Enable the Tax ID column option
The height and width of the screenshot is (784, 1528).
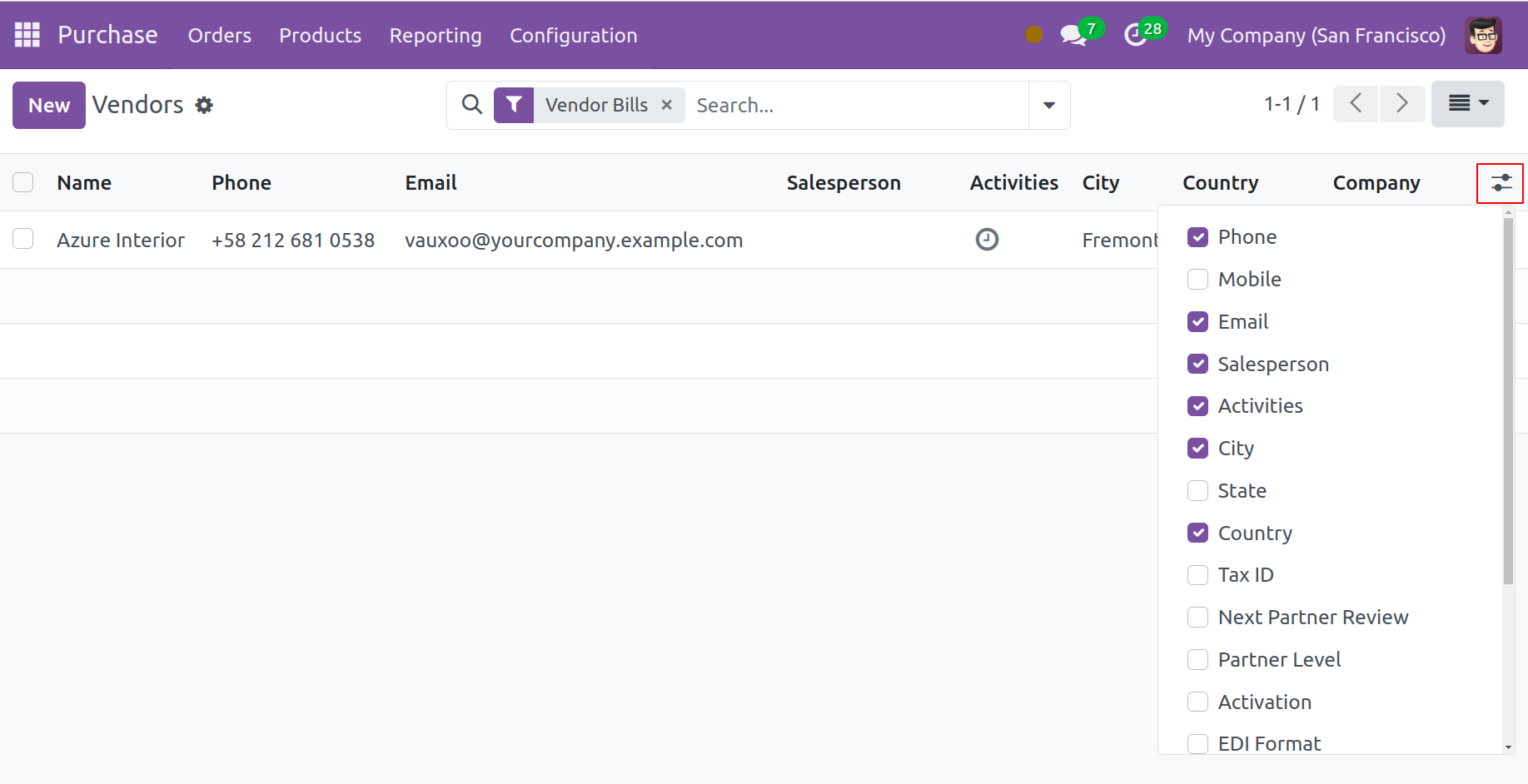tap(1197, 575)
